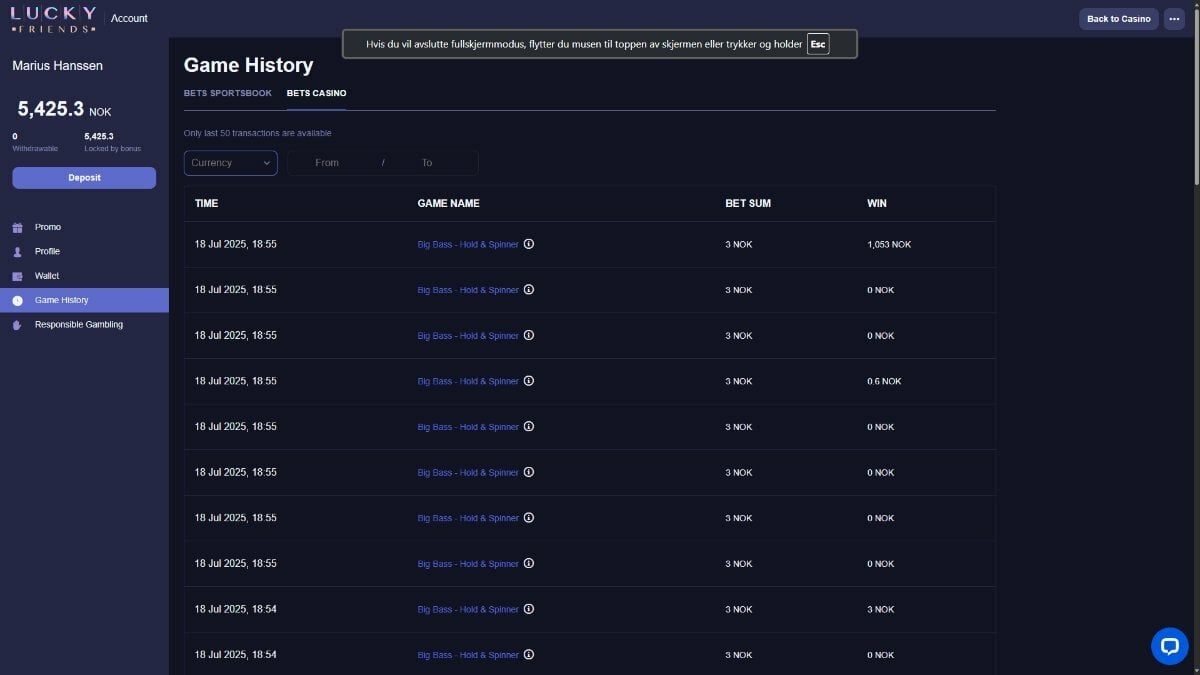Image resolution: width=1200 pixels, height=675 pixels.
Task: Click the Profile person icon
Action: point(17,252)
